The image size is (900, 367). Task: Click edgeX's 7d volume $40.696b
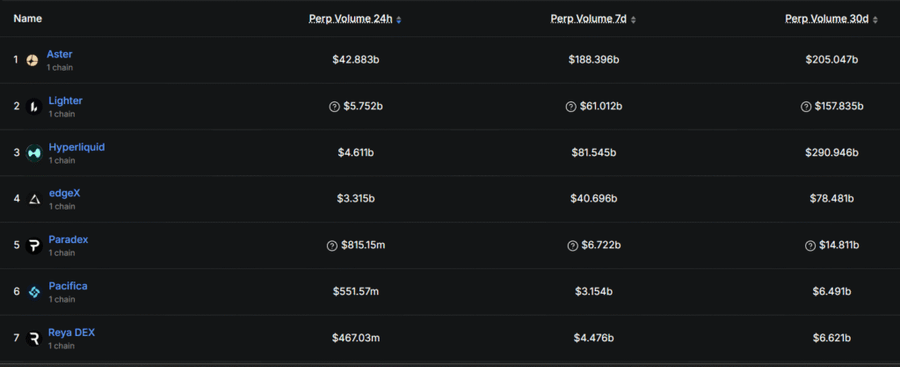click(x=594, y=199)
